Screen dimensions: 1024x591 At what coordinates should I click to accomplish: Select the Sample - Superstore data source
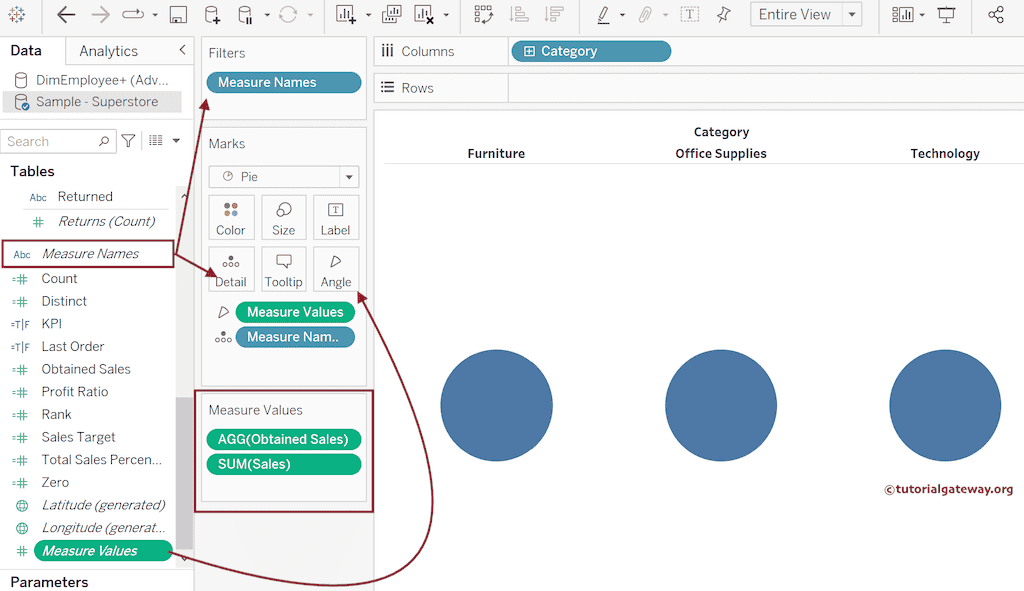pyautogui.click(x=91, y=101)
